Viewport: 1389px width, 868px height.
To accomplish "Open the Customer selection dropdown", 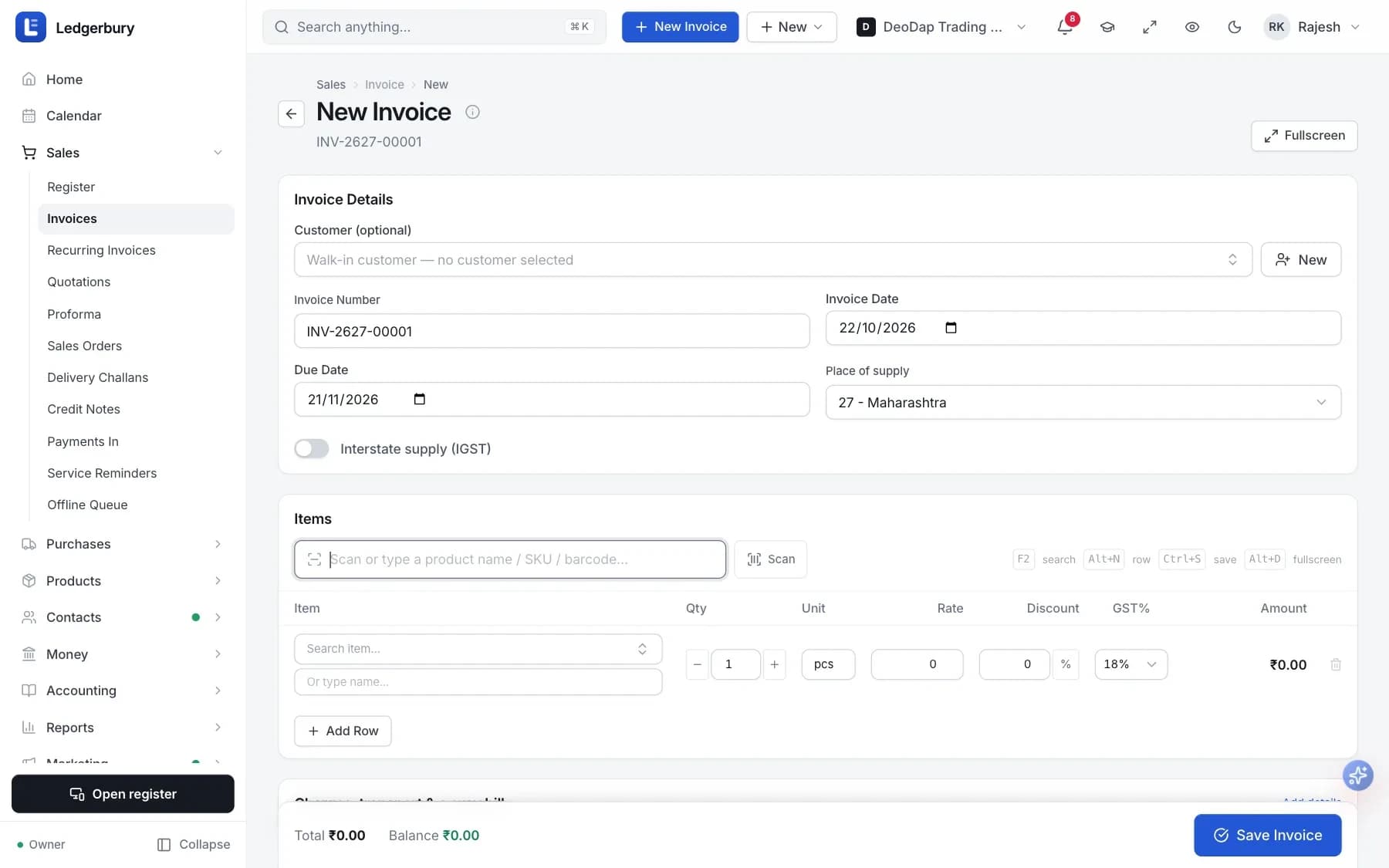I will (x=773, y=260).
